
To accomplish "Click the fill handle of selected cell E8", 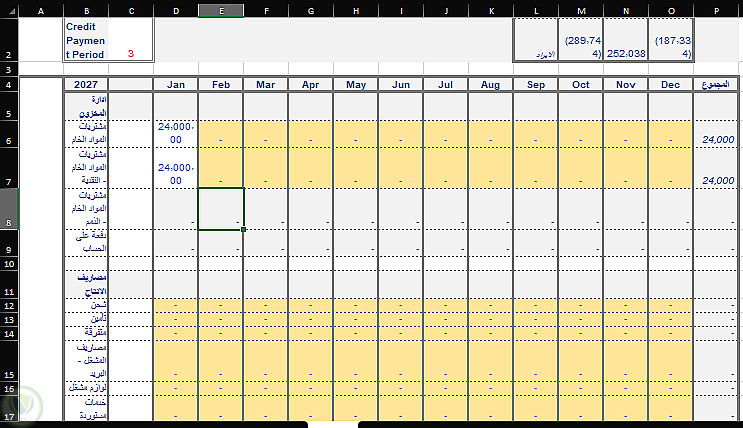I will coord(244,229).
